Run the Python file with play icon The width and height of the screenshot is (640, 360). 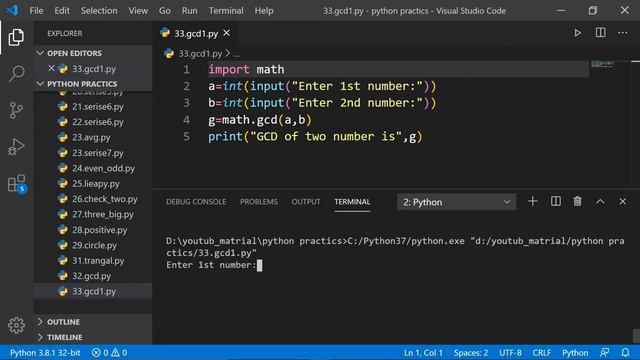click(x=578, y=33)
